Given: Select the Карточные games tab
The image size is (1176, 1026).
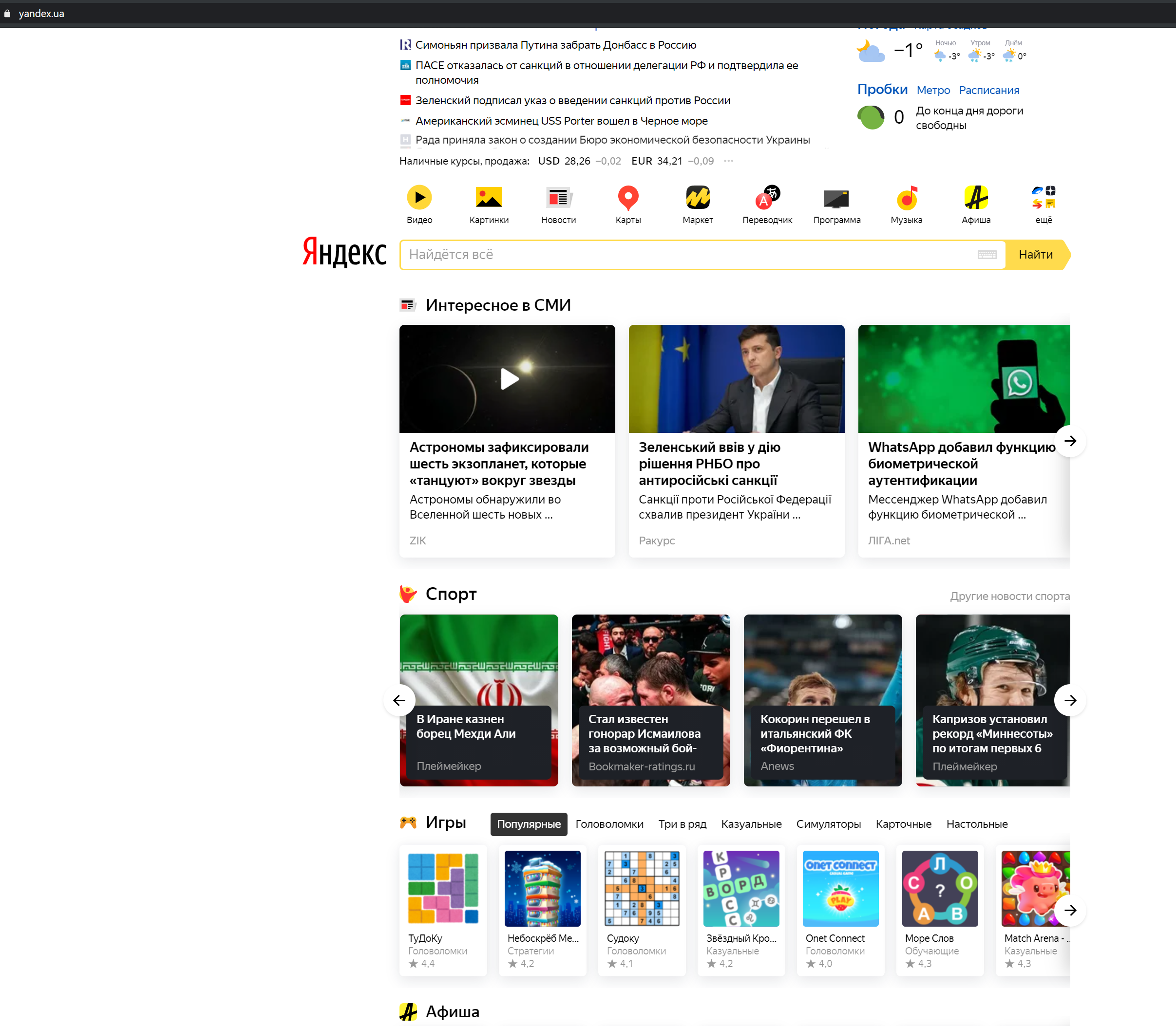Looking at the screenshot, I should [903, 824].
